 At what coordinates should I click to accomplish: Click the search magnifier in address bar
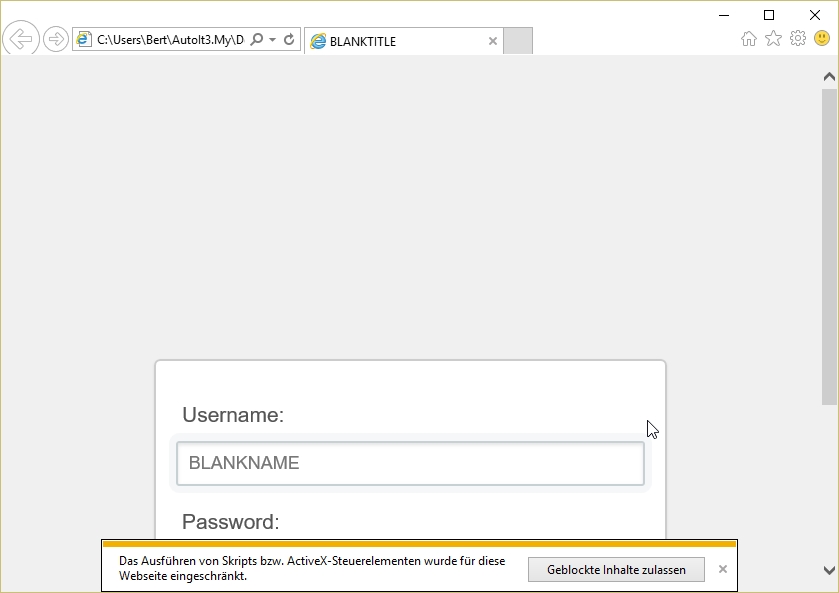click(x=257, y=40)
